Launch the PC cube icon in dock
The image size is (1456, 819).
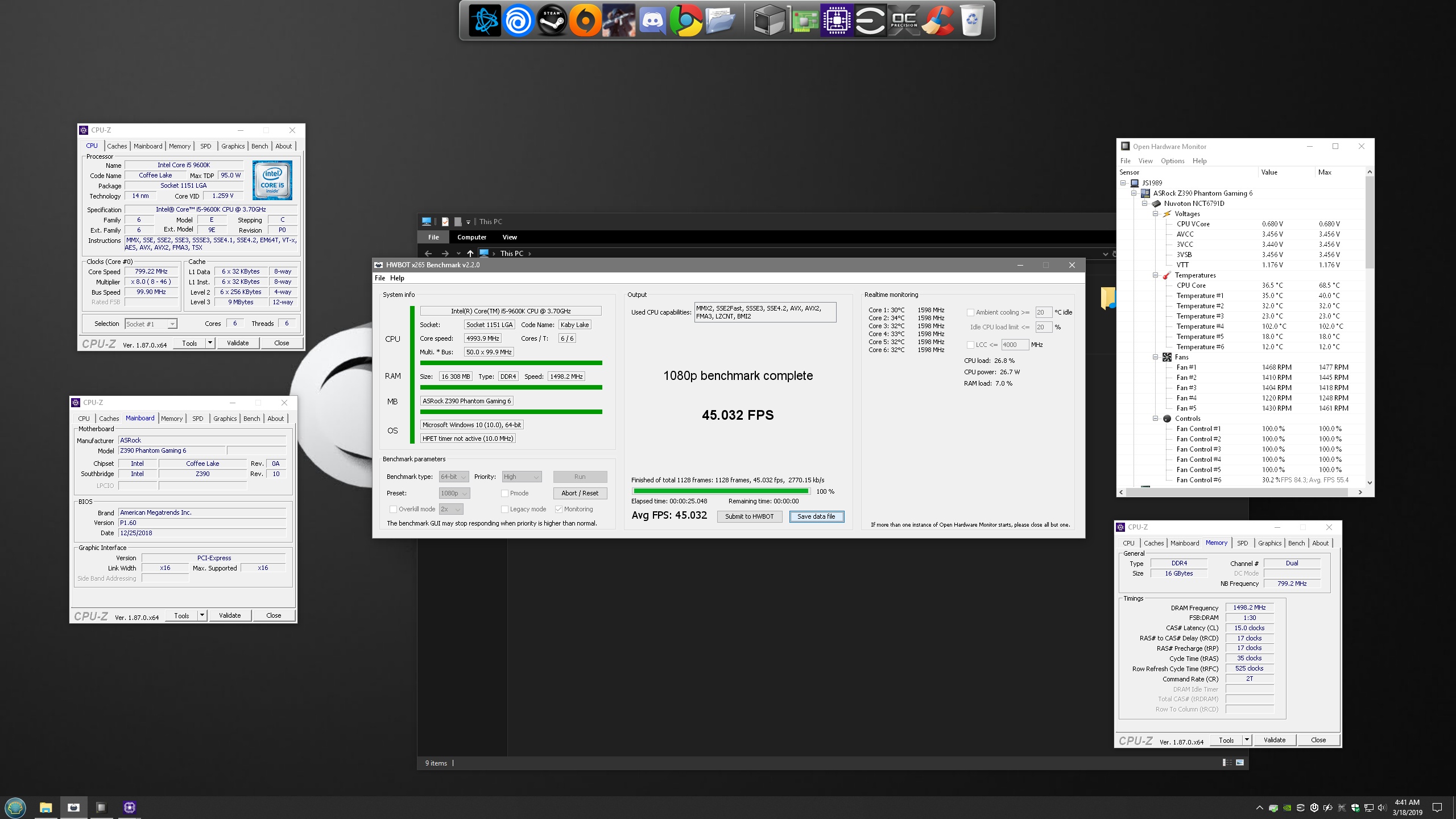769,20
